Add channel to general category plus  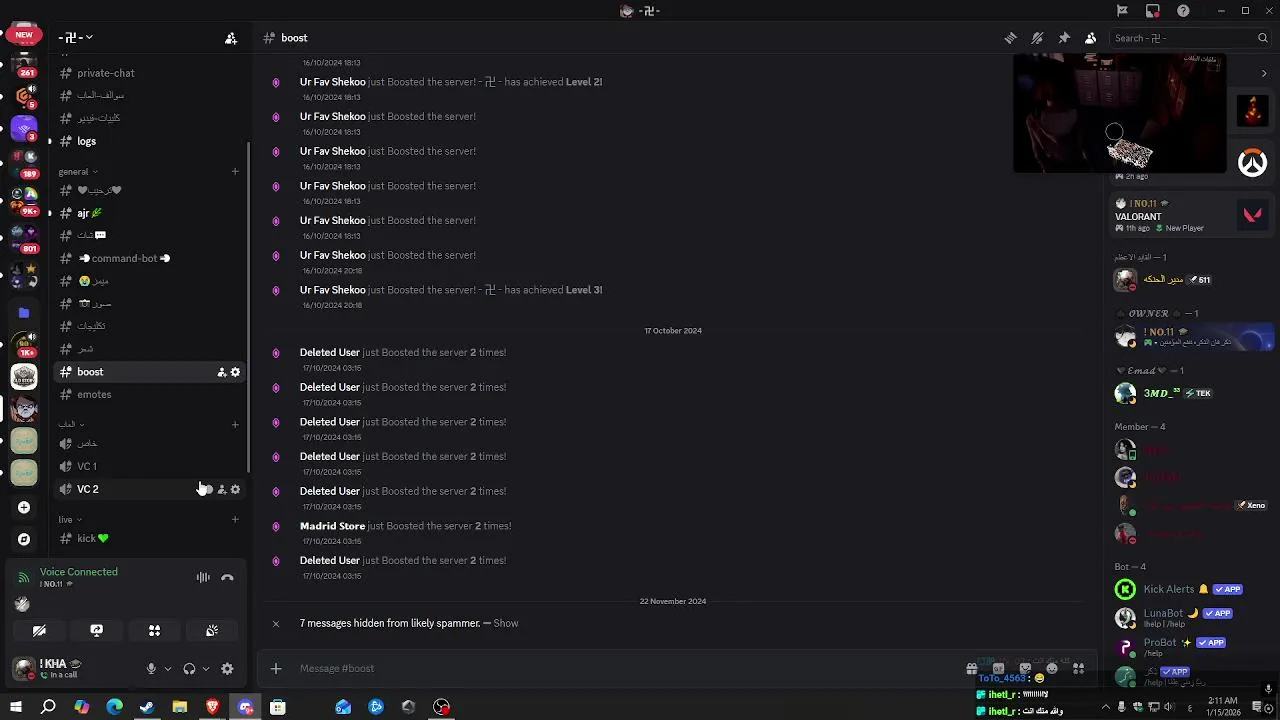pyautogui.click(x=235, y=171)
